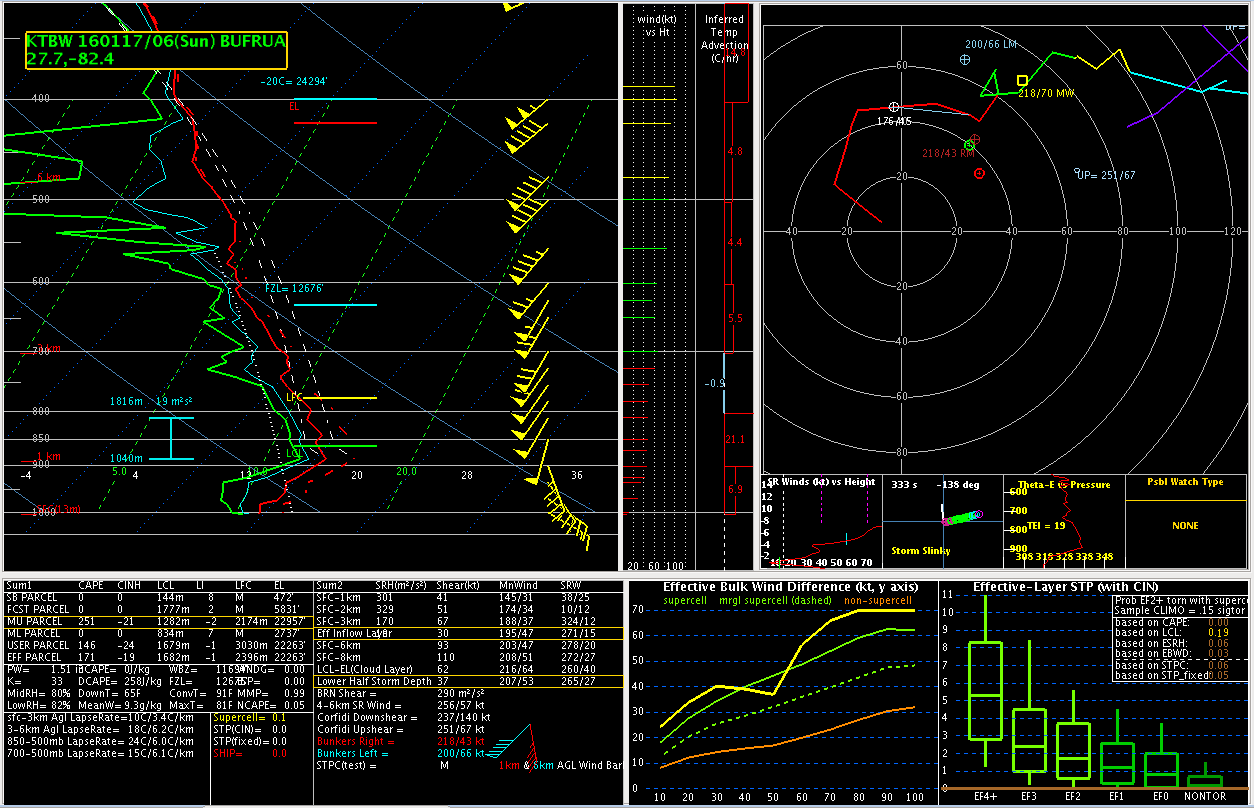Select the MU PARCEL row
1254x808 pixels.
point(158,621)
